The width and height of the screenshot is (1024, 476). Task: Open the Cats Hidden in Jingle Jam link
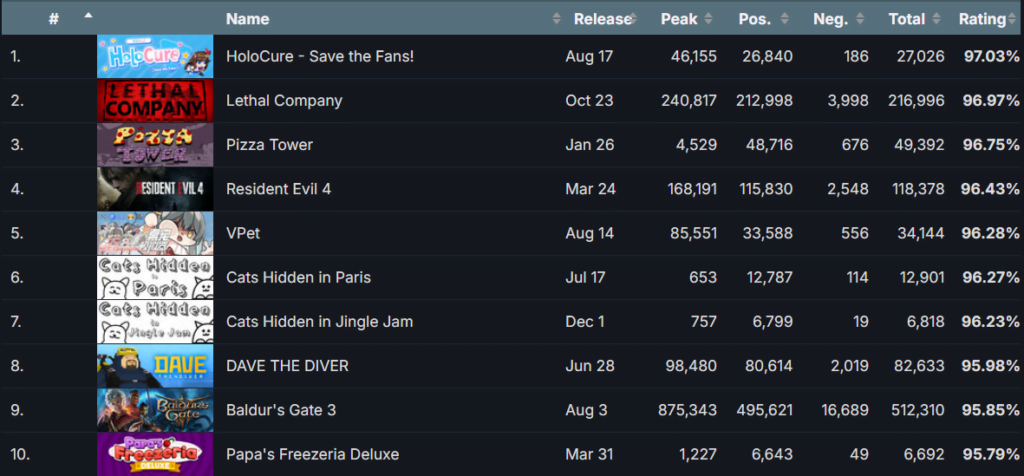pos(319,321)
